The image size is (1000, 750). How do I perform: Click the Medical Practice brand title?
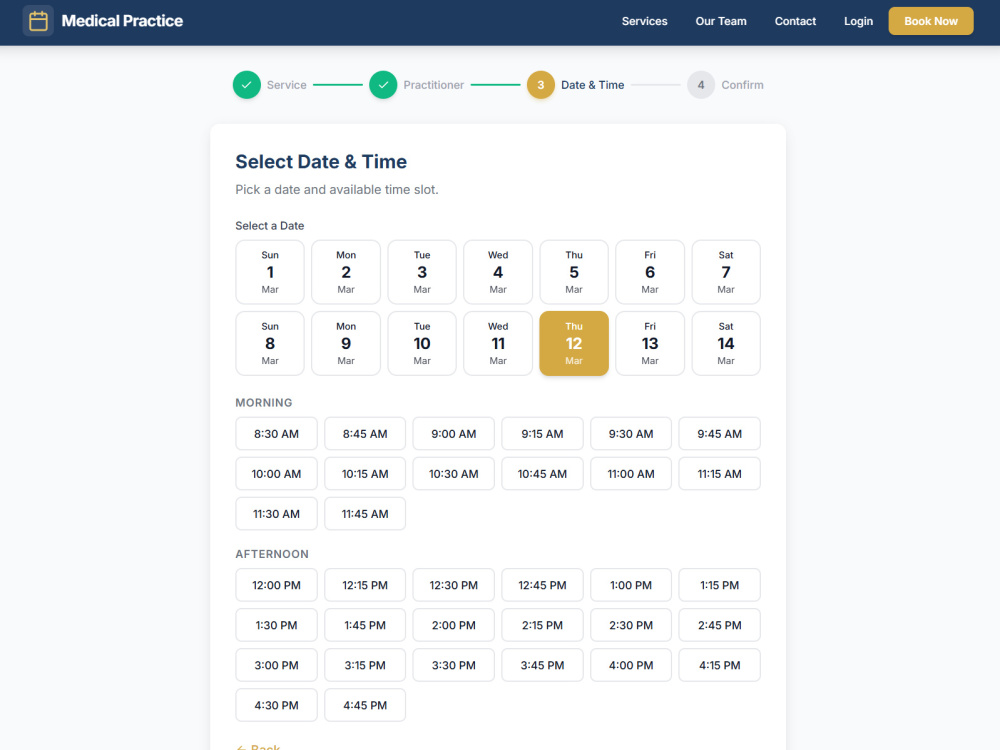[x=122, y=21]
